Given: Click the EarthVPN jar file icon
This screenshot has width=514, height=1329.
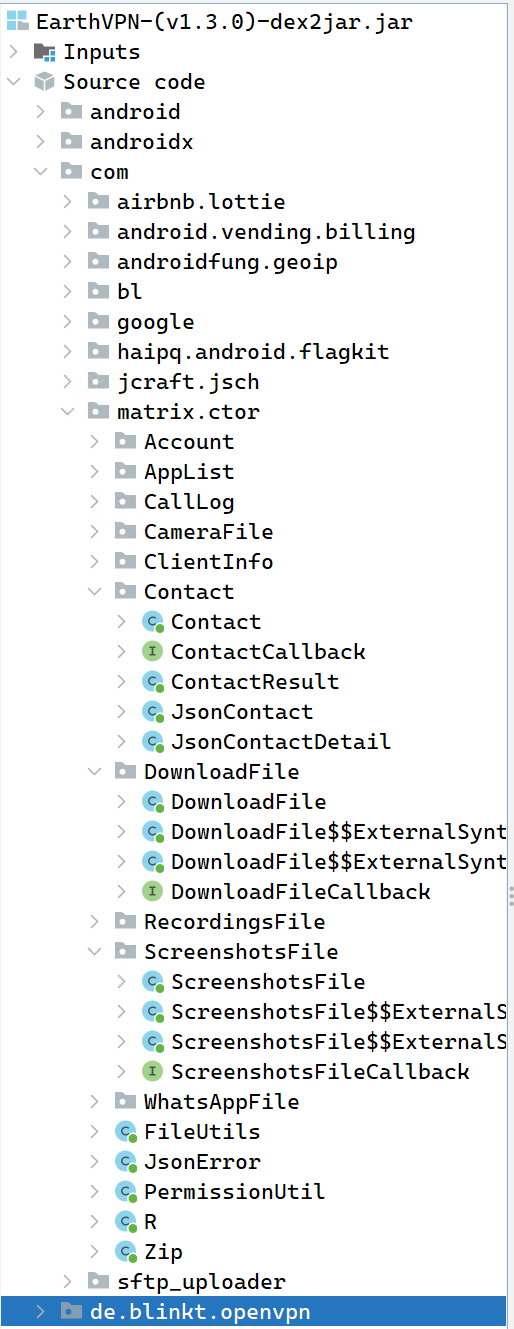Looking at the screenshot, I should coord(18,22).
